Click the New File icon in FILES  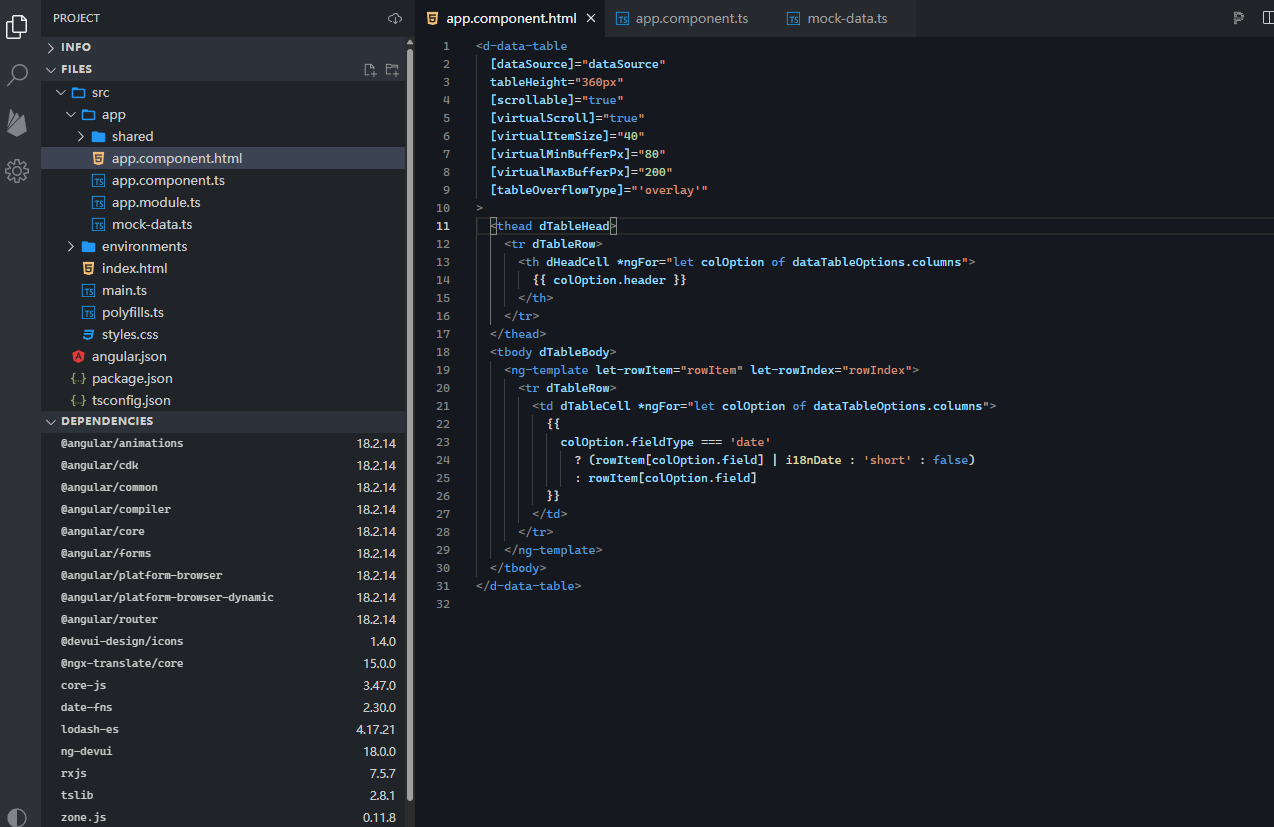(x=370, y=70)
